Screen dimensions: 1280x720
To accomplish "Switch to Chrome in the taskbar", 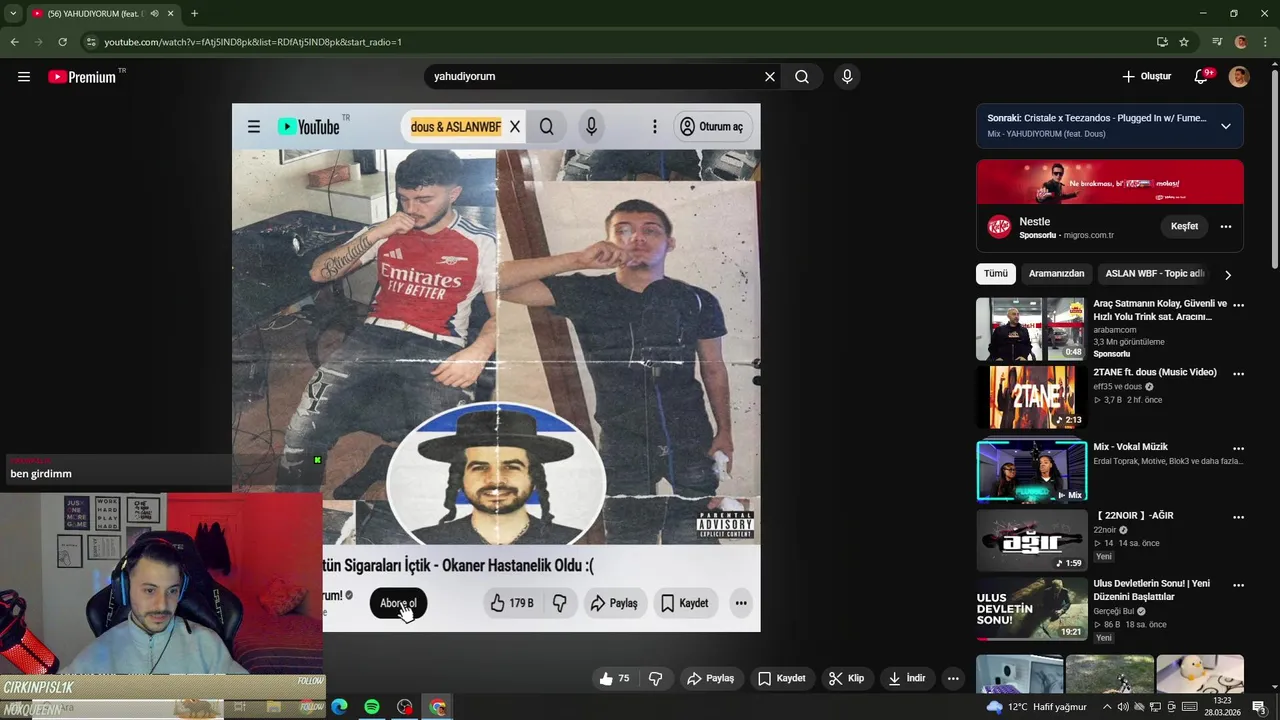I will tap(438, 707).
